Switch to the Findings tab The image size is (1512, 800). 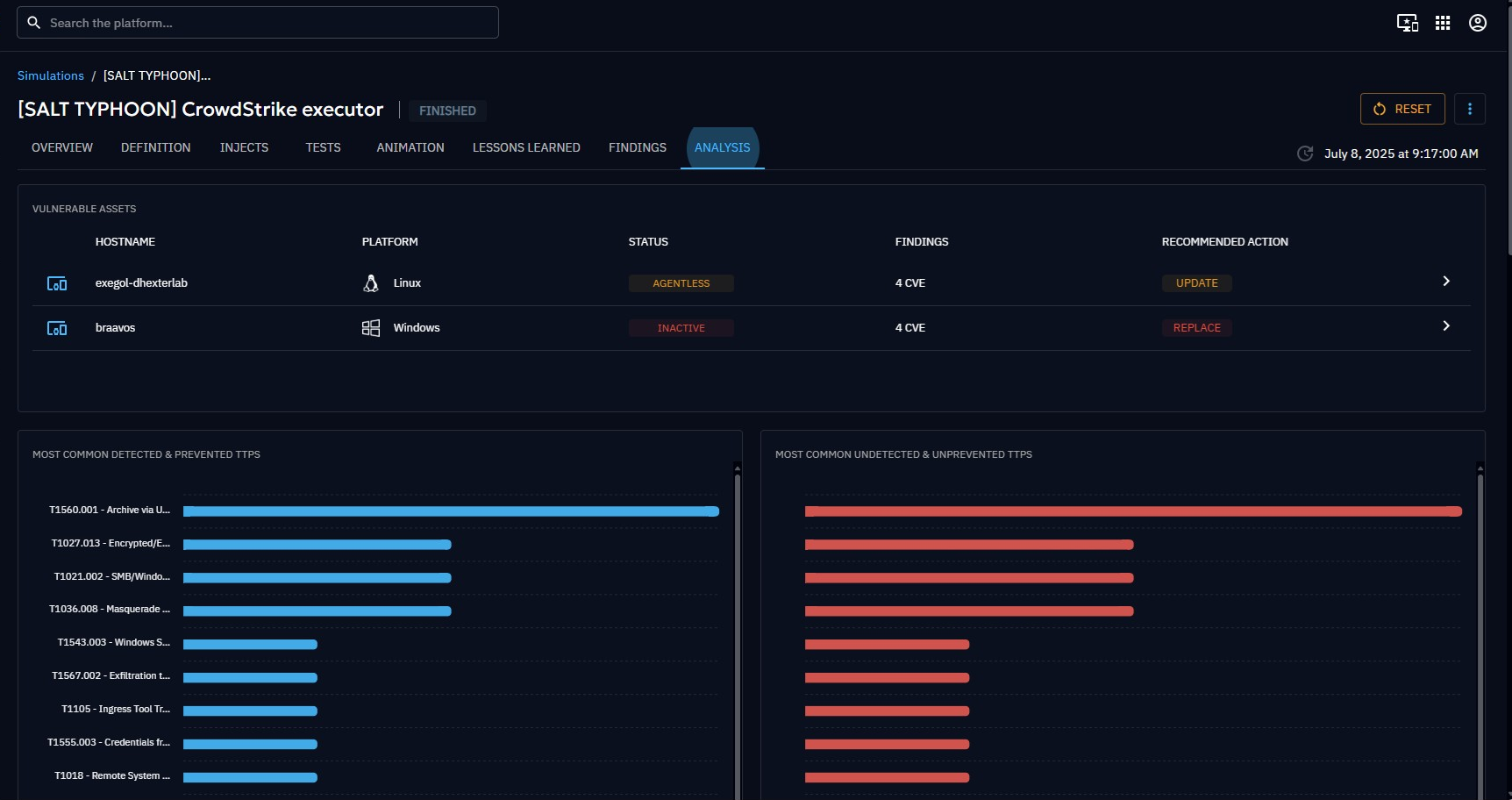click(638, 147)
